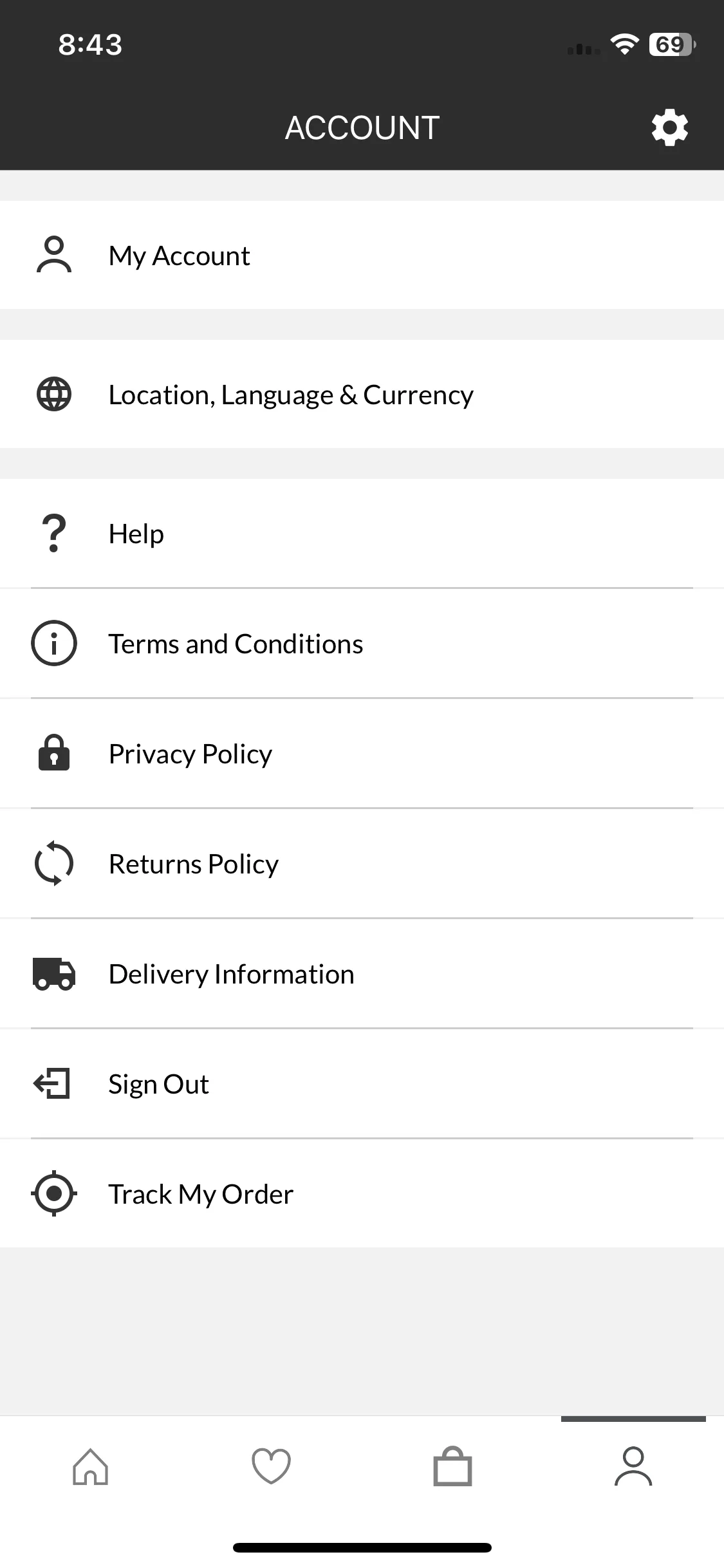724x1568 pixels.
Task: Select Sign Out
Action: [362, 1083]
